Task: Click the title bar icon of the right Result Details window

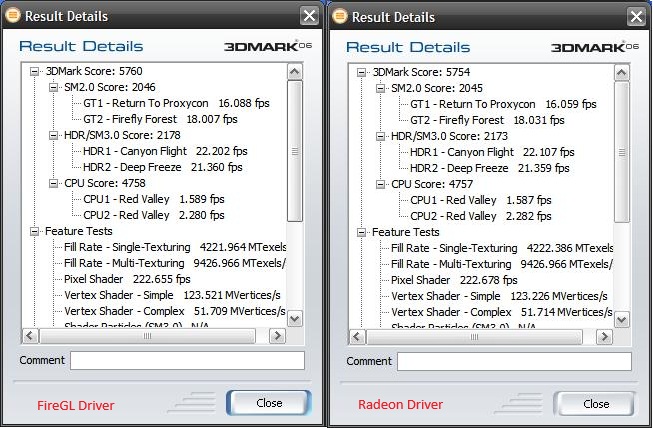Action: (x=339, y=16)
